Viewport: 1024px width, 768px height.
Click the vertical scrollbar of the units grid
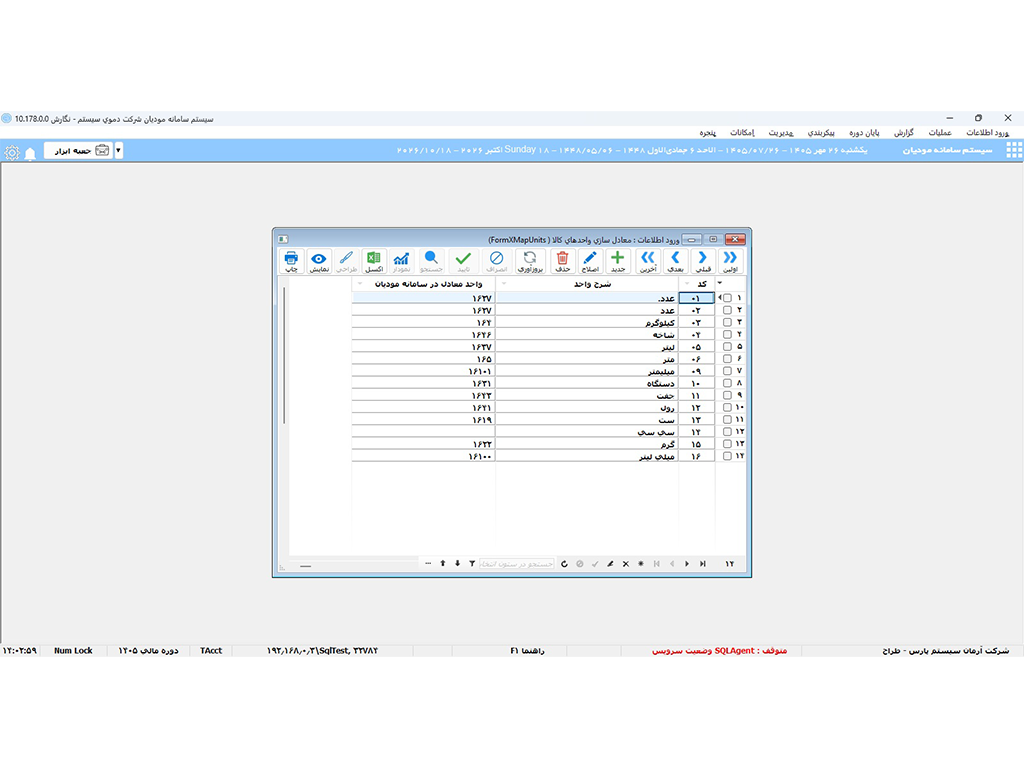[283, 356]
